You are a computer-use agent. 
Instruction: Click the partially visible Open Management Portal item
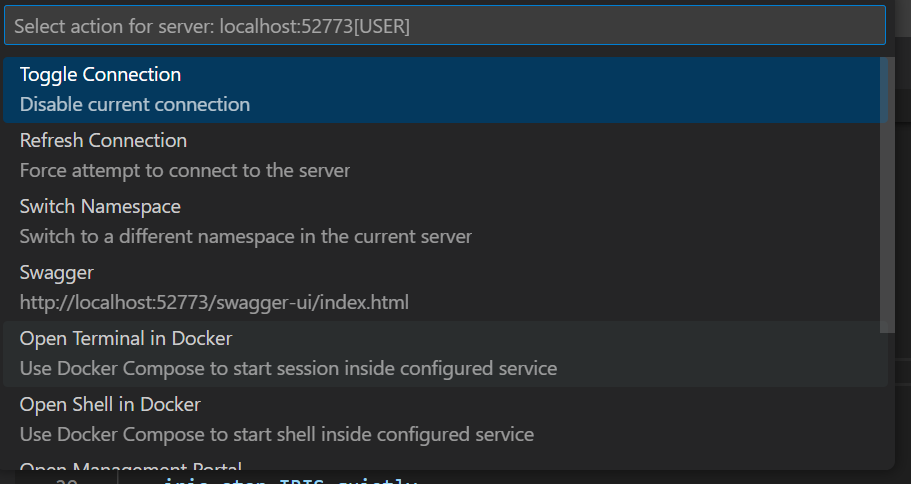(x=130, y=465)
